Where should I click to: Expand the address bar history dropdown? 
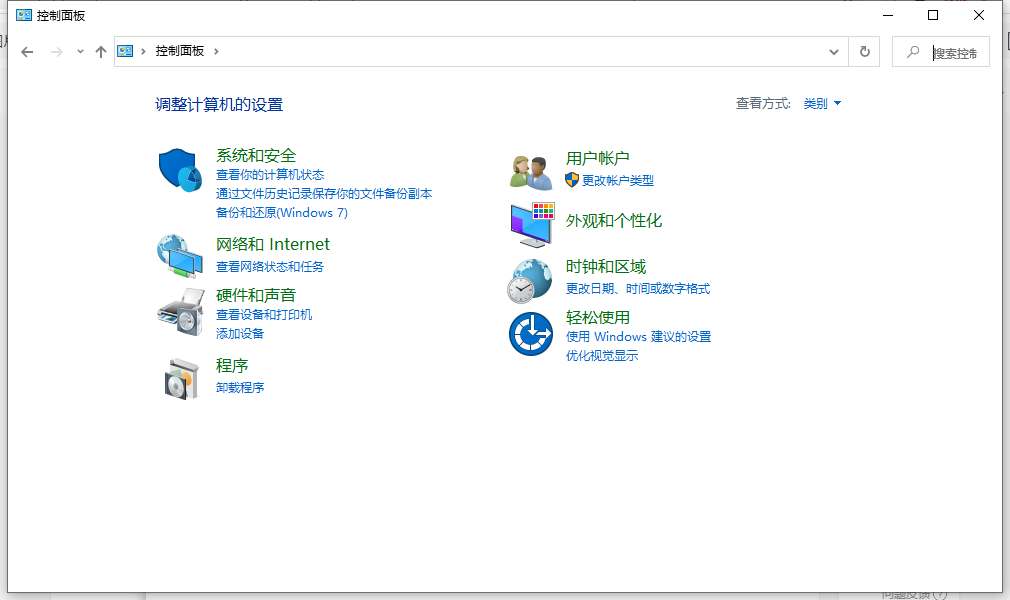[833, 51]
